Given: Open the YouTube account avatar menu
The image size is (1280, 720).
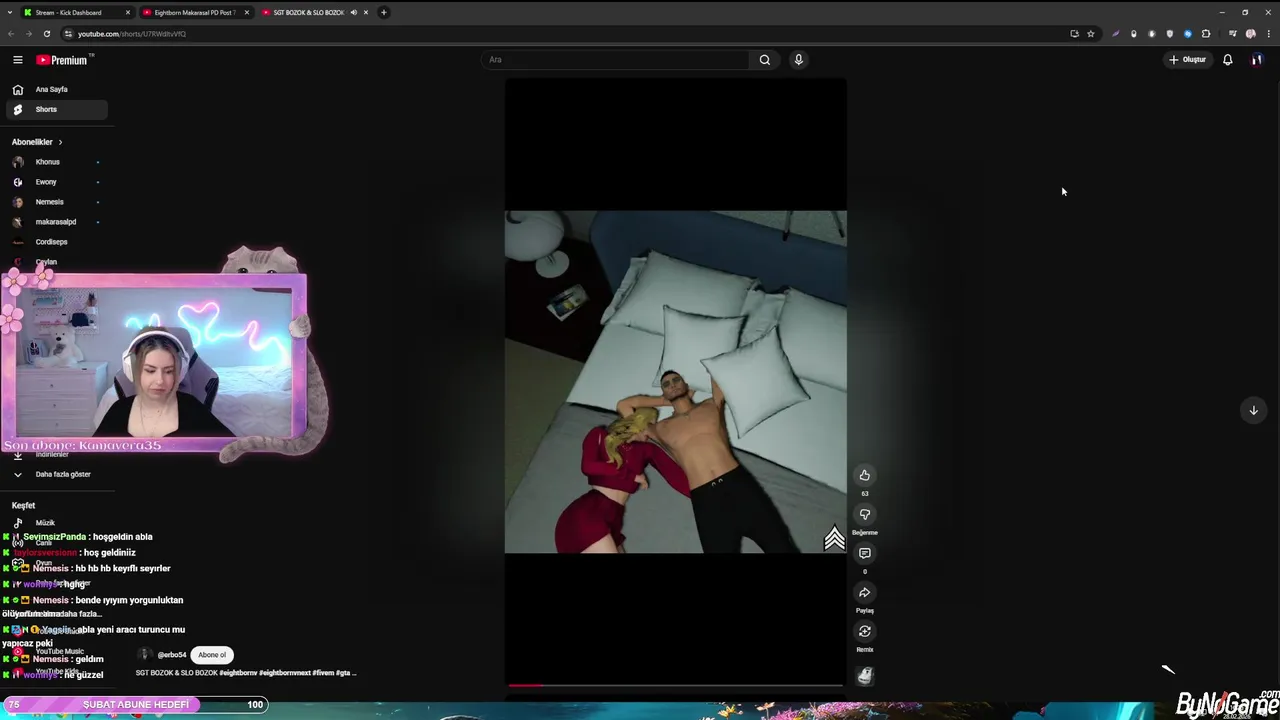Looking at the screenshot, I should (1256, 60).
